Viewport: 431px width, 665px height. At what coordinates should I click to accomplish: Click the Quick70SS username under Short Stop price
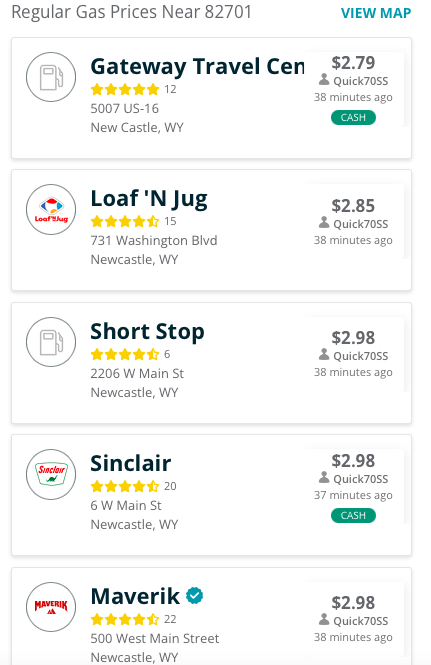tap(361, 356)
